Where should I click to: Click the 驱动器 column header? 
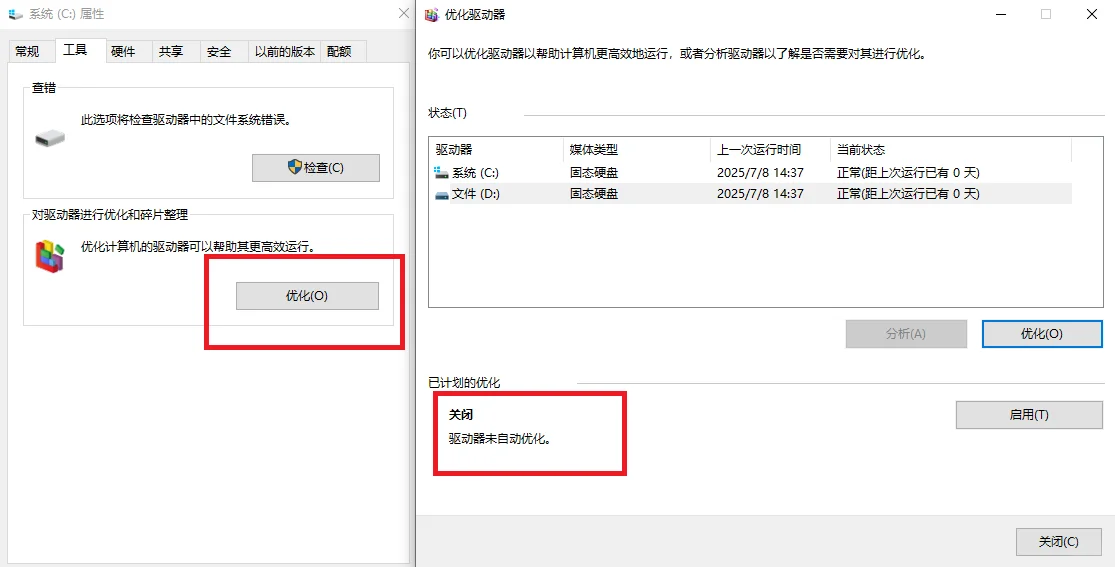pyautogui.click(x=496, y=150)
